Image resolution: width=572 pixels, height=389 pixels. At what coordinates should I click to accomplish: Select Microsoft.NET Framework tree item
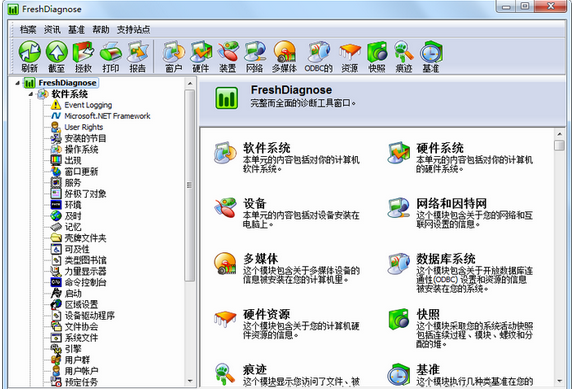click(107, 116)
